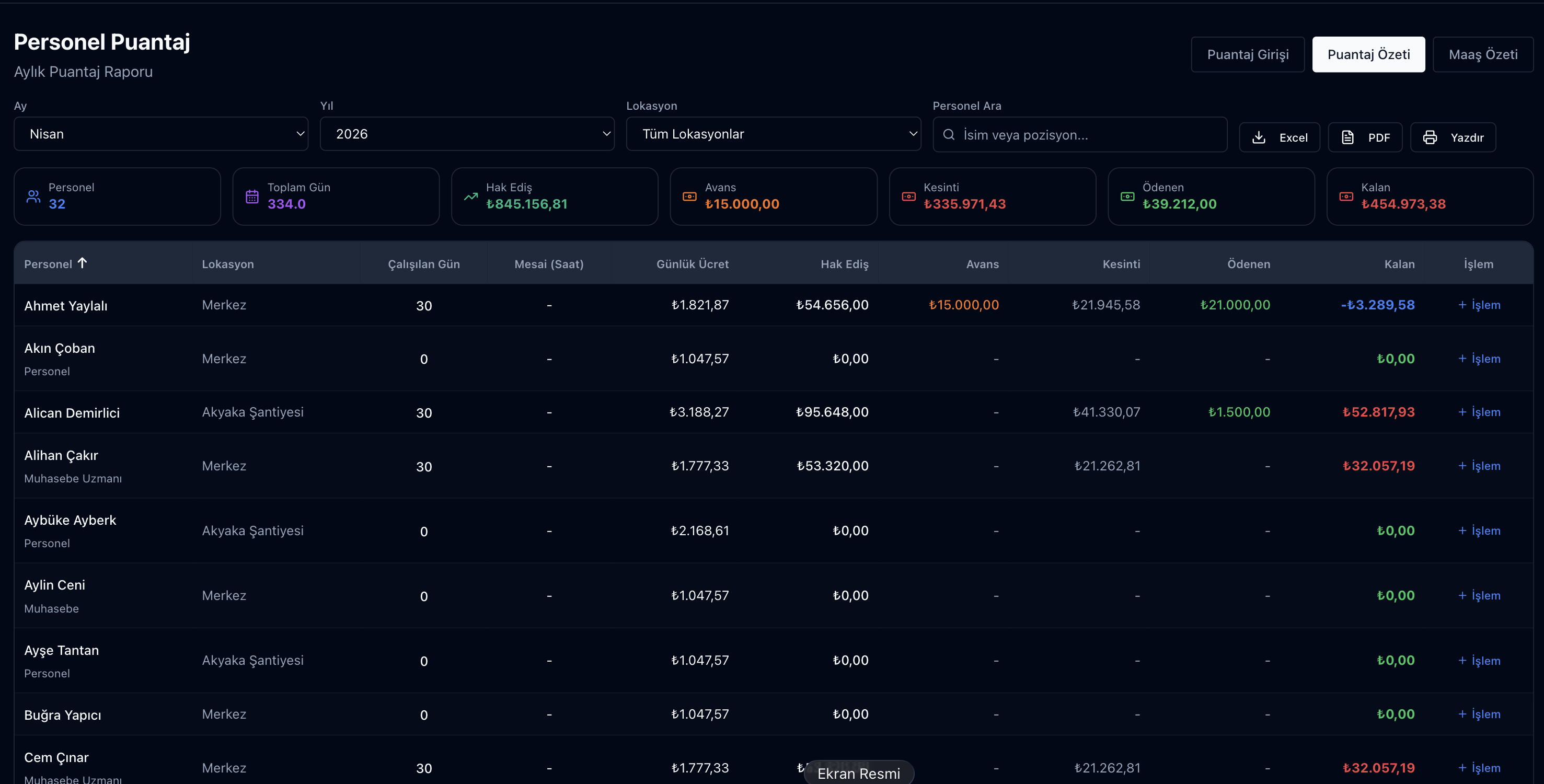Click the Excel download icon
1544x784 pixels.
coord(1259,137)
